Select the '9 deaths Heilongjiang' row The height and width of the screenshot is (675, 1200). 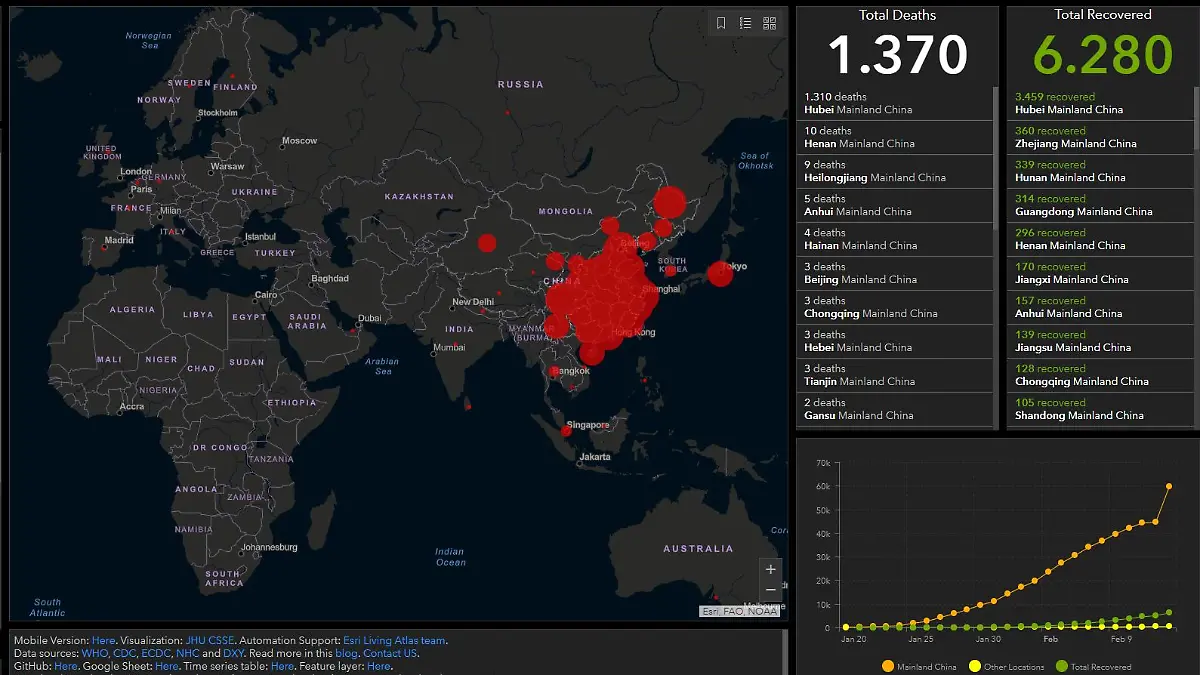(896, 172)
